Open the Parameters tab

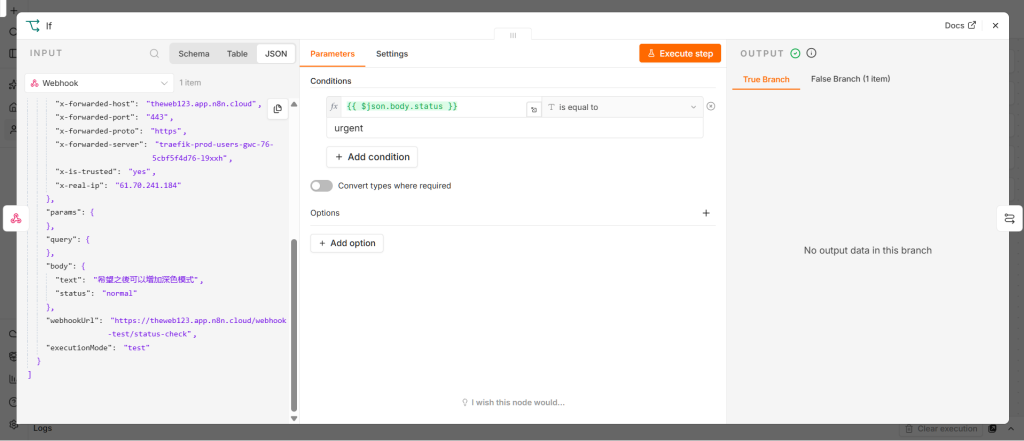tap(332, 54)
